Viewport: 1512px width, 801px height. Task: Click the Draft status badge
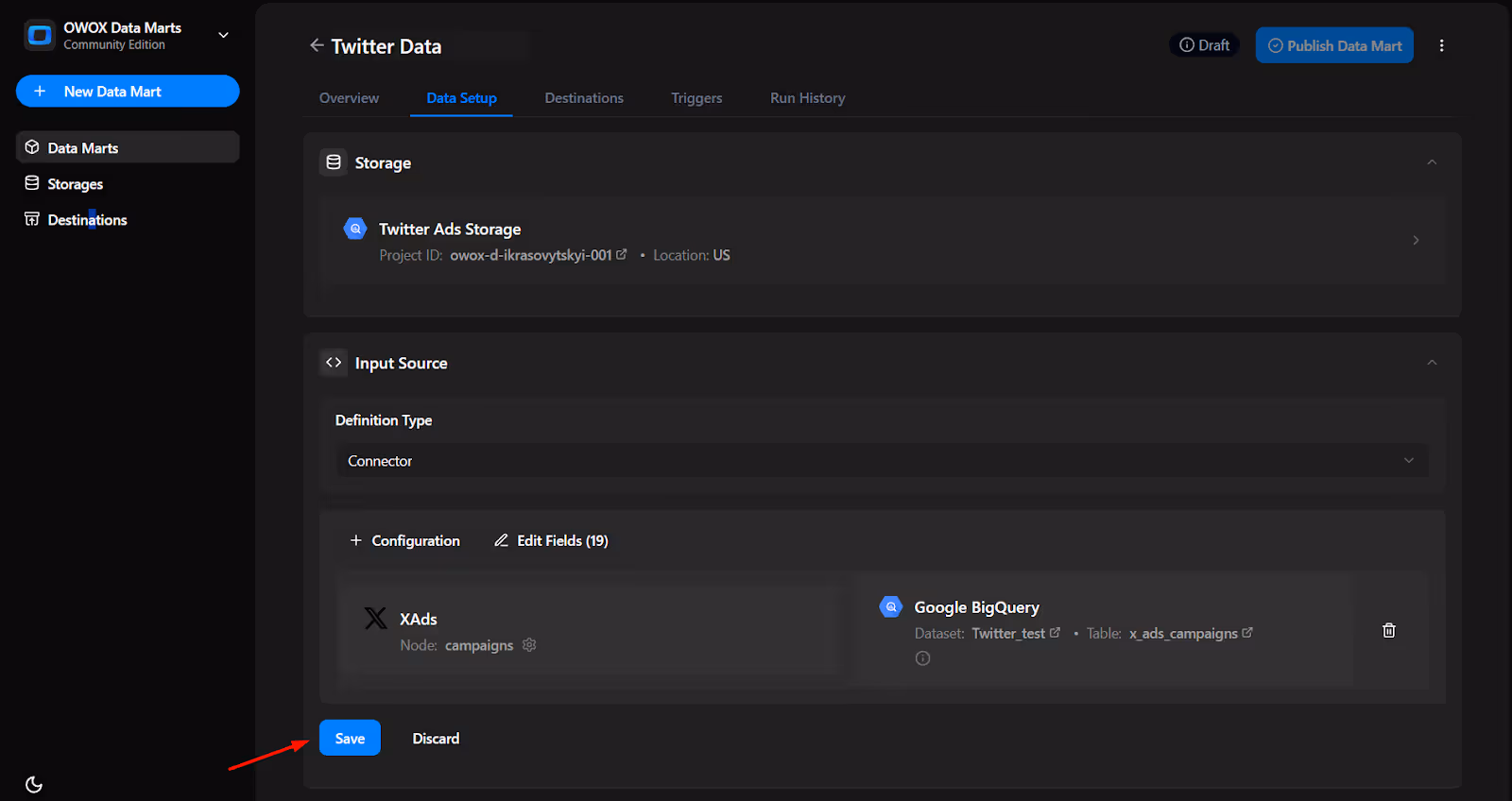point(1204,45)
